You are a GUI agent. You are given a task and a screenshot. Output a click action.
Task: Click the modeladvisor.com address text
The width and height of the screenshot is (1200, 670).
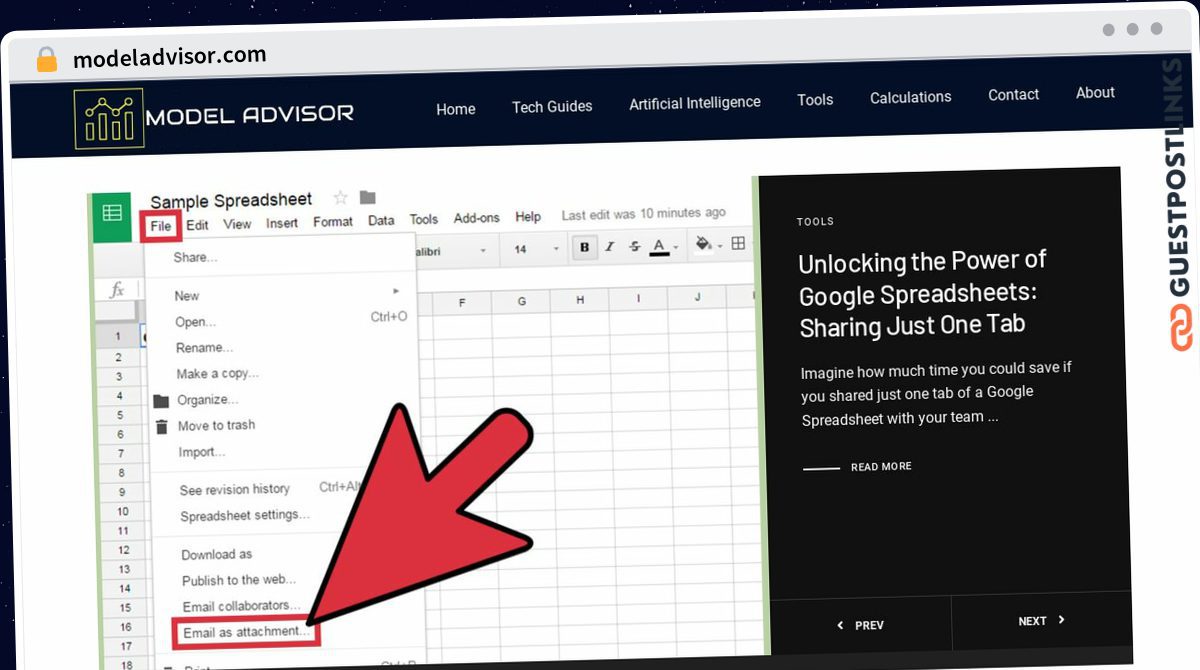(x=170, y=57)
